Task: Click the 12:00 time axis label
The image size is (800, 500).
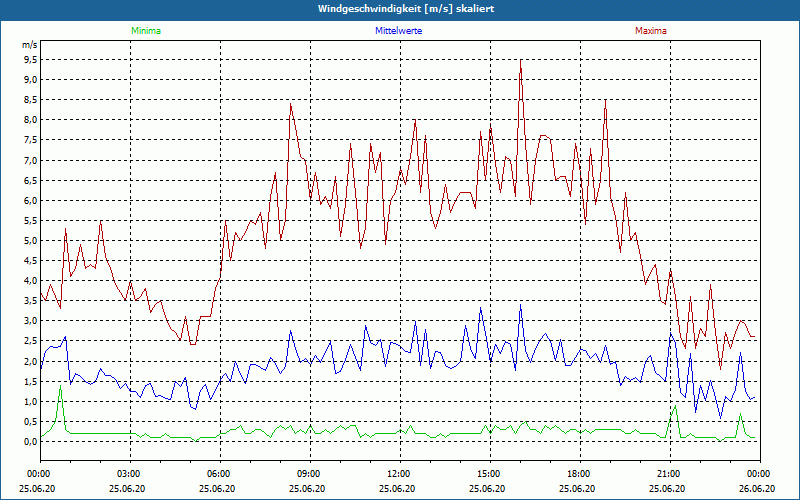Action: pyautogui.click(x=400, y=474)
